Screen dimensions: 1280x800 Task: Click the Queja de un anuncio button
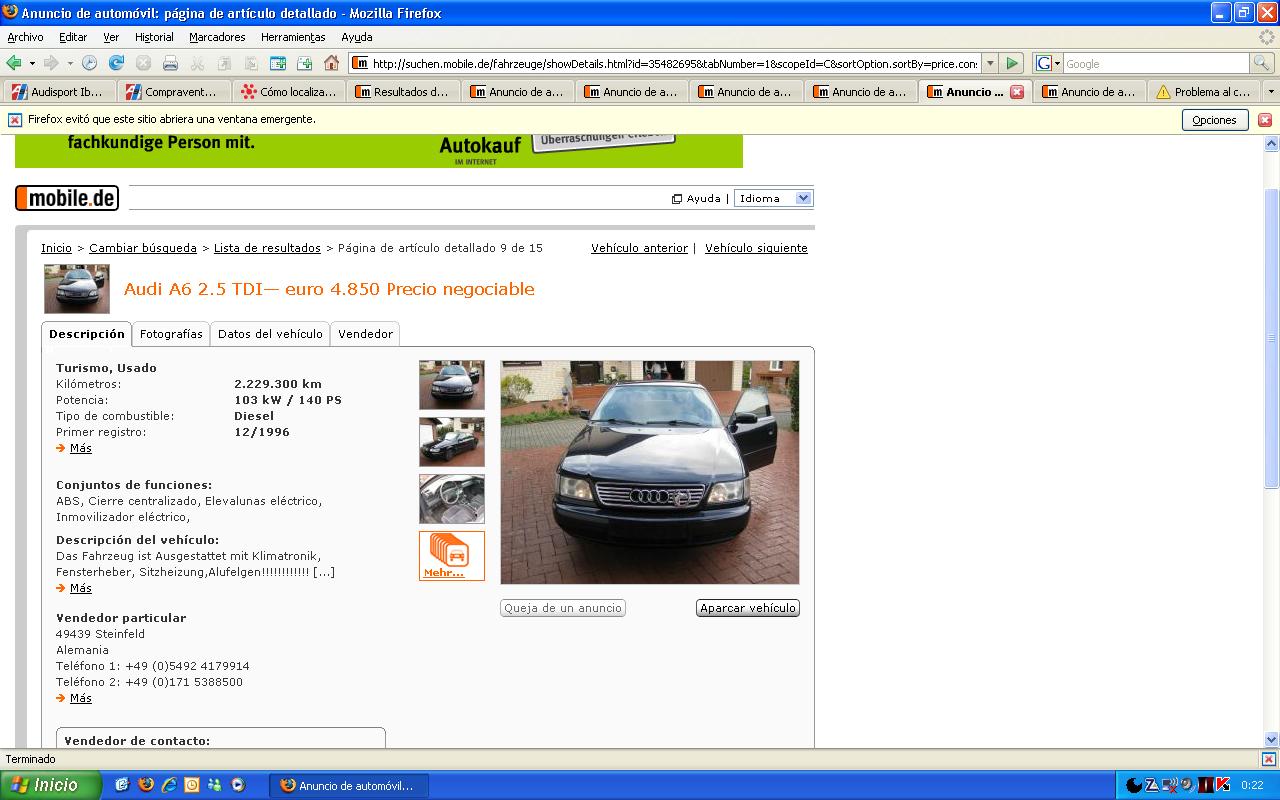(x=563, y=608)
